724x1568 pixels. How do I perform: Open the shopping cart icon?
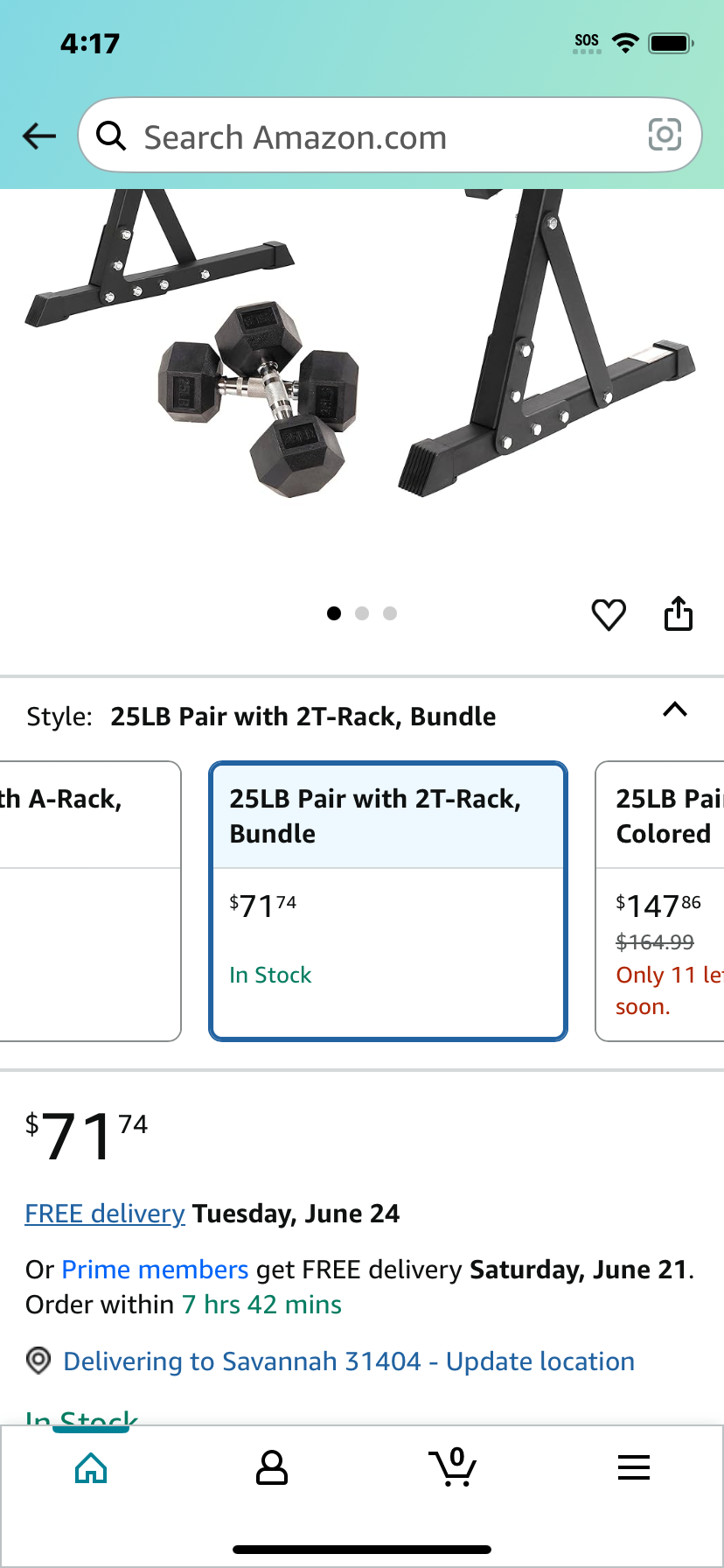tap(453, 1466)
